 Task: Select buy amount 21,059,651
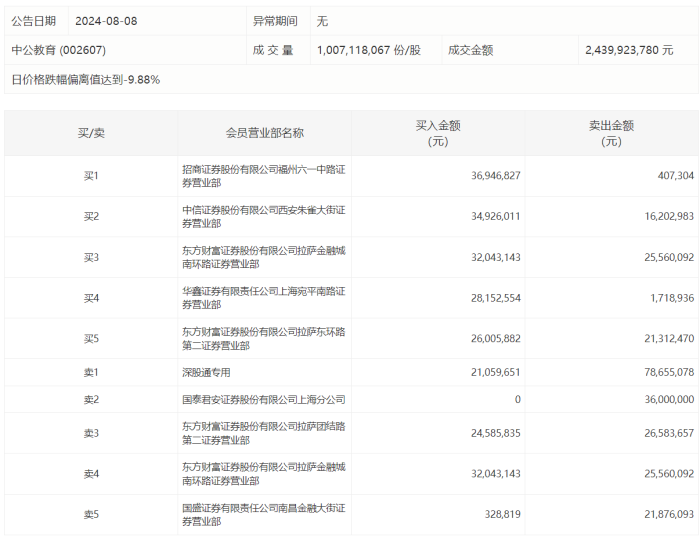[496, 372]
